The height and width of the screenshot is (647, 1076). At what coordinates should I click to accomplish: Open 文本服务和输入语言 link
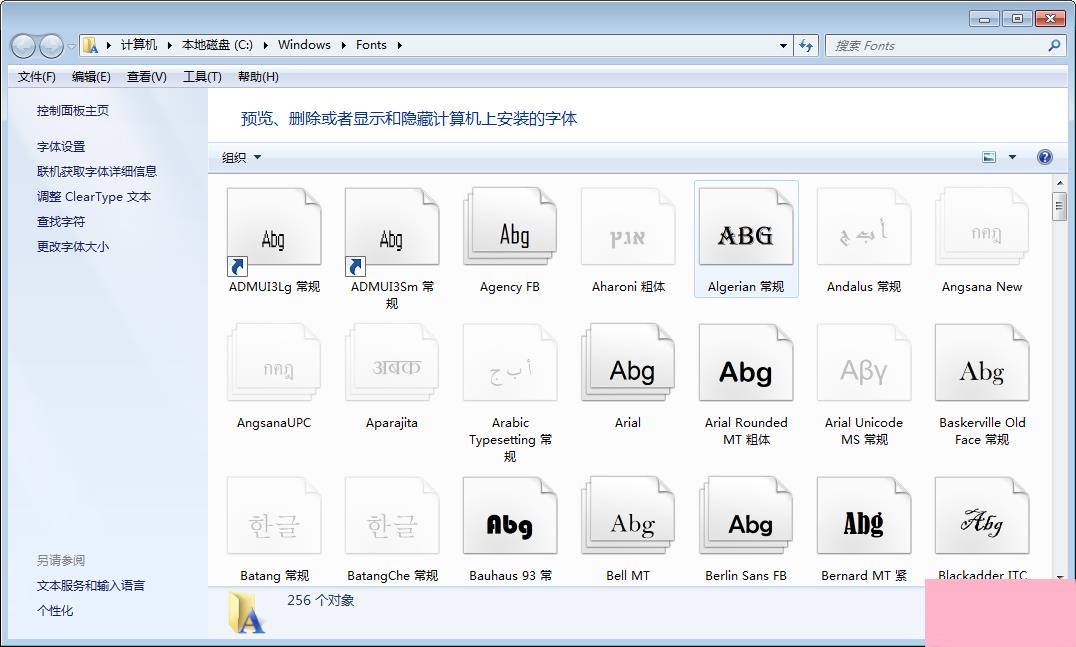coord(91,585)
